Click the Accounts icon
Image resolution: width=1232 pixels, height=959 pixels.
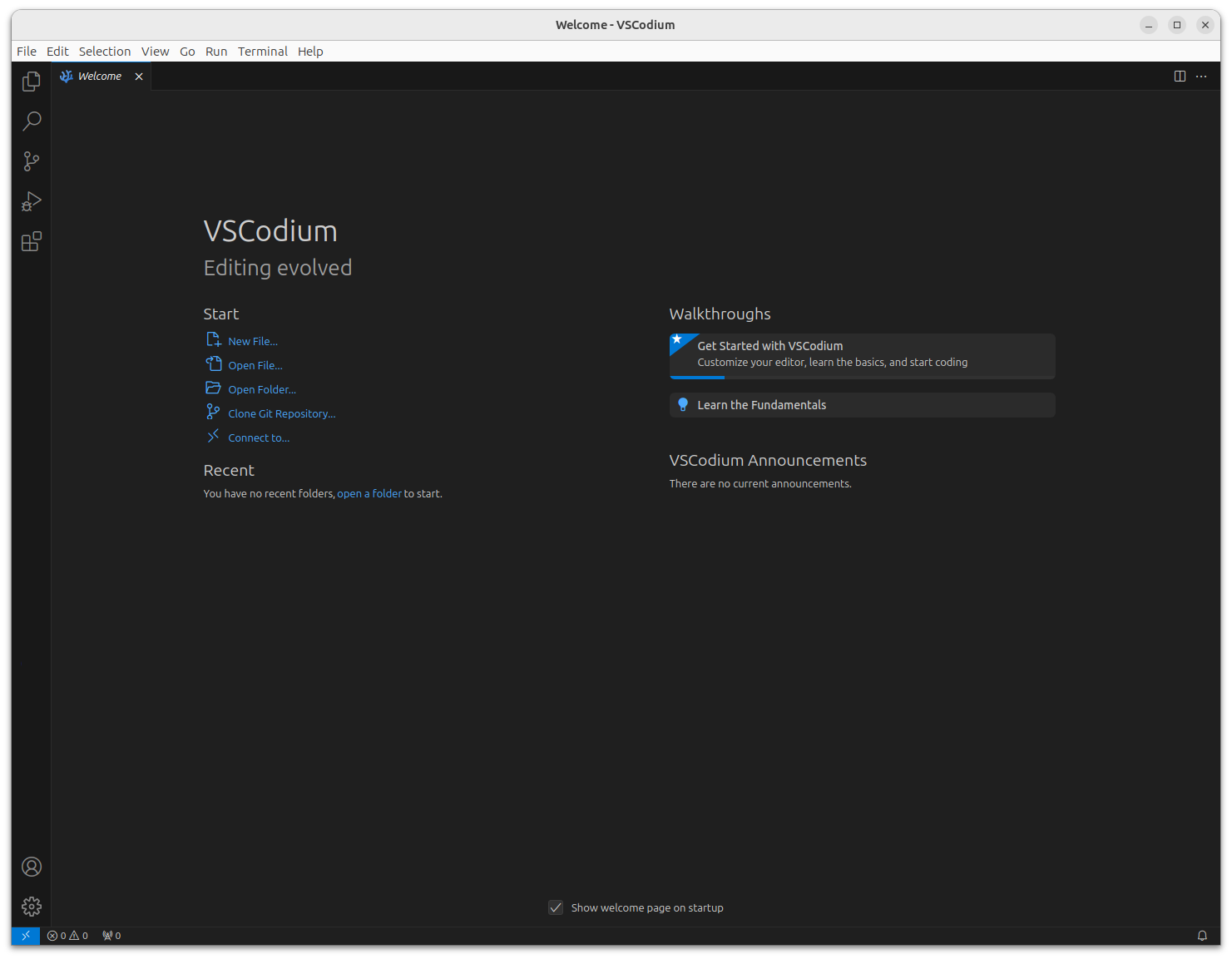point(31,867)
